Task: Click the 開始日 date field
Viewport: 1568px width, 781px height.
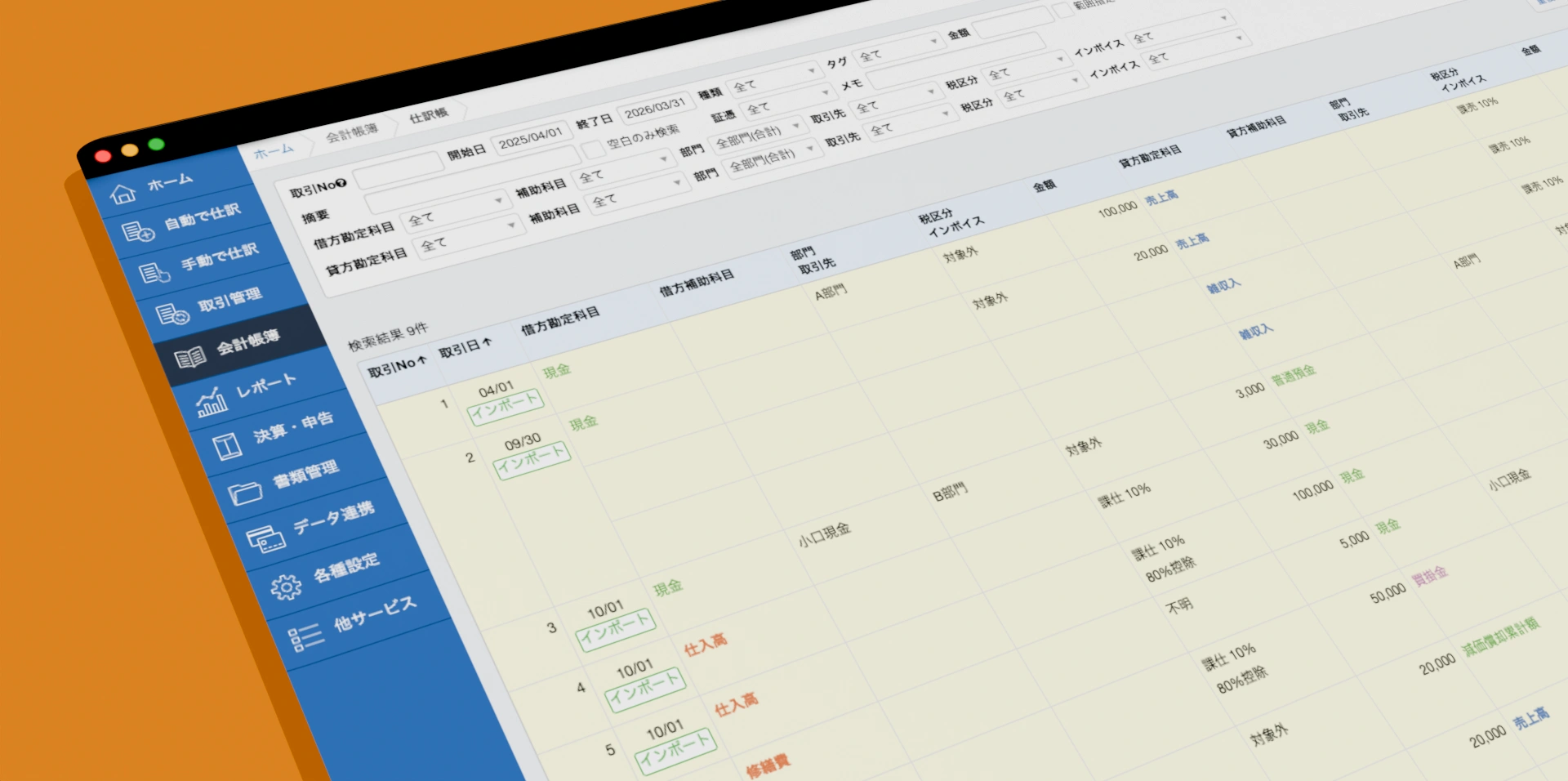Action: click(x=531, y=136)
